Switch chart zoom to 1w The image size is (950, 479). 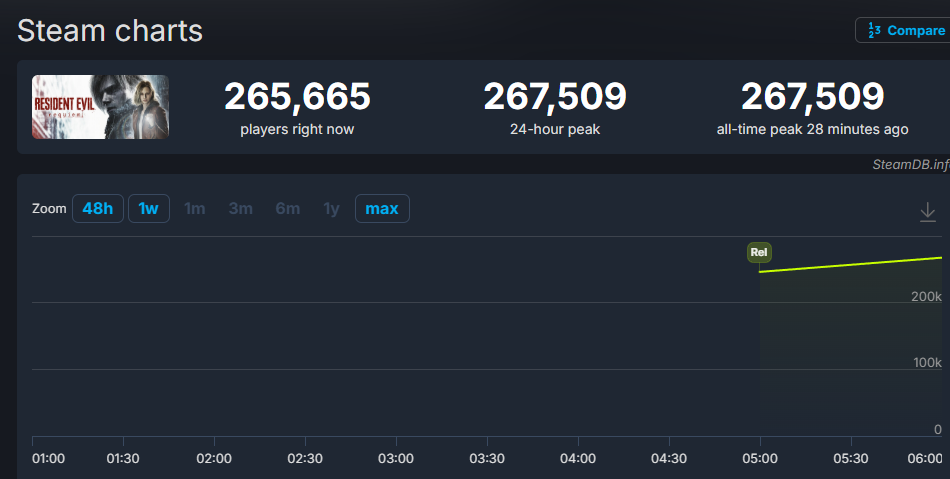click(149, 208)
